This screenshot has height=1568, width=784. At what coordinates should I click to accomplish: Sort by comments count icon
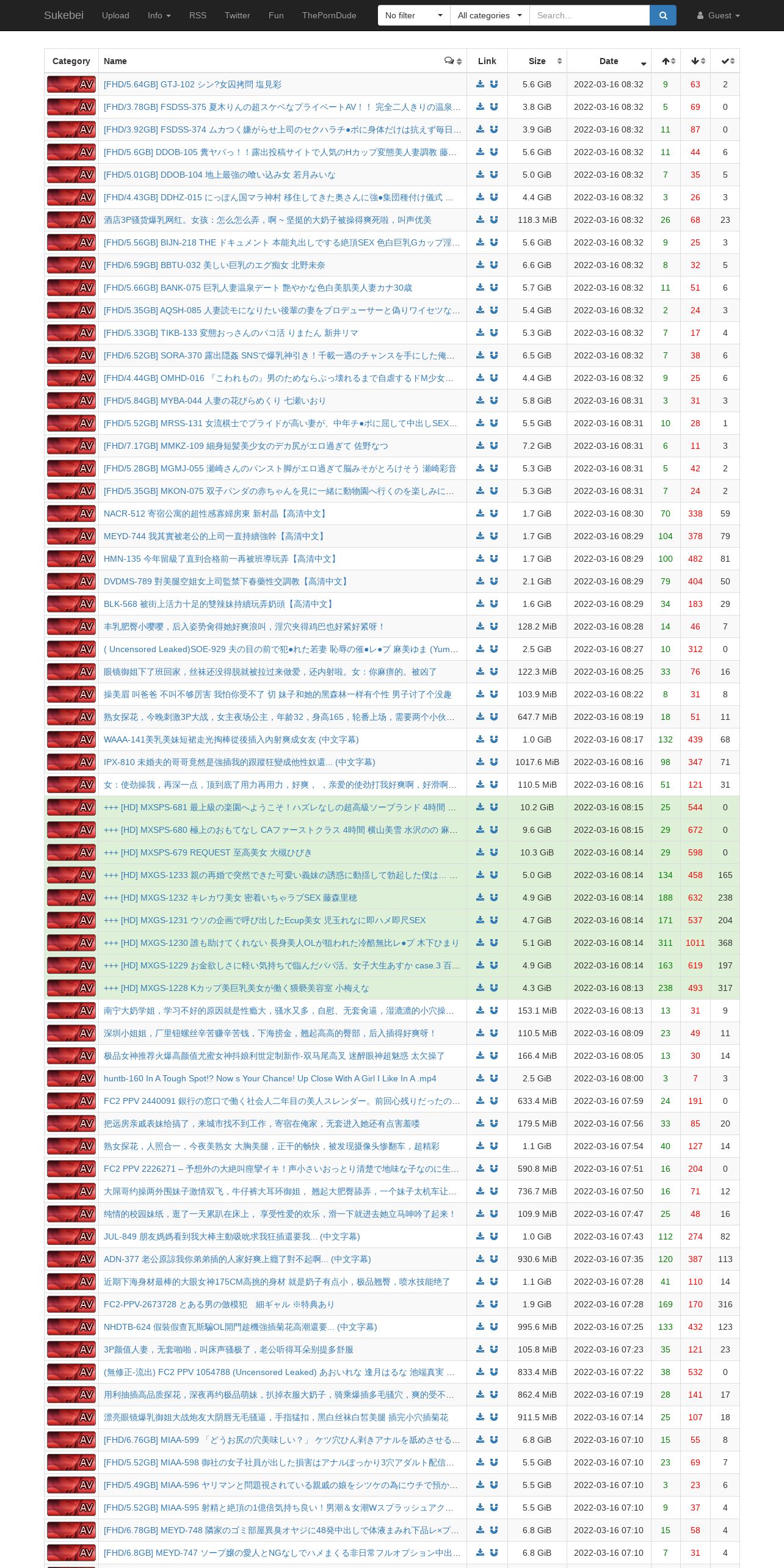(x=453, y=61)
